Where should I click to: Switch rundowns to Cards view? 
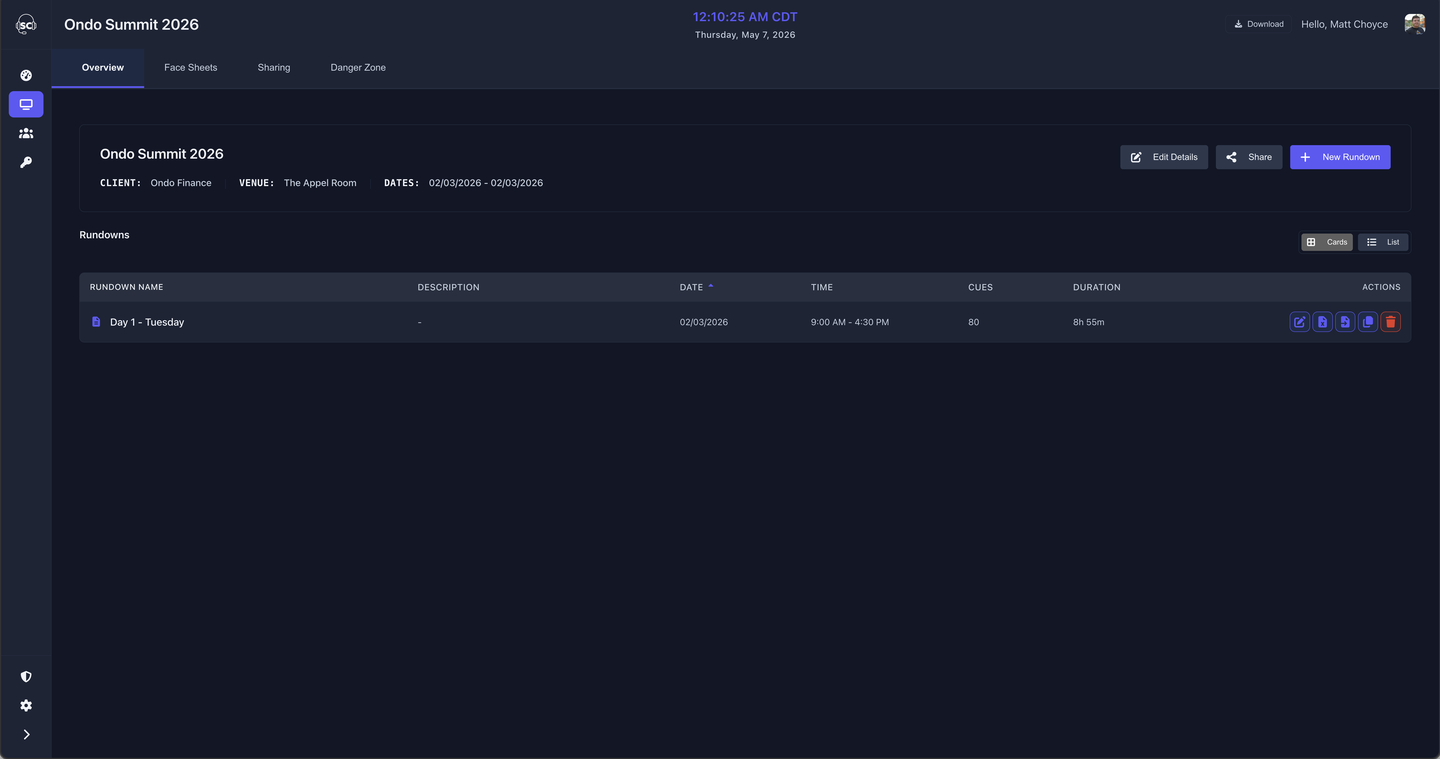[1327, 242]
